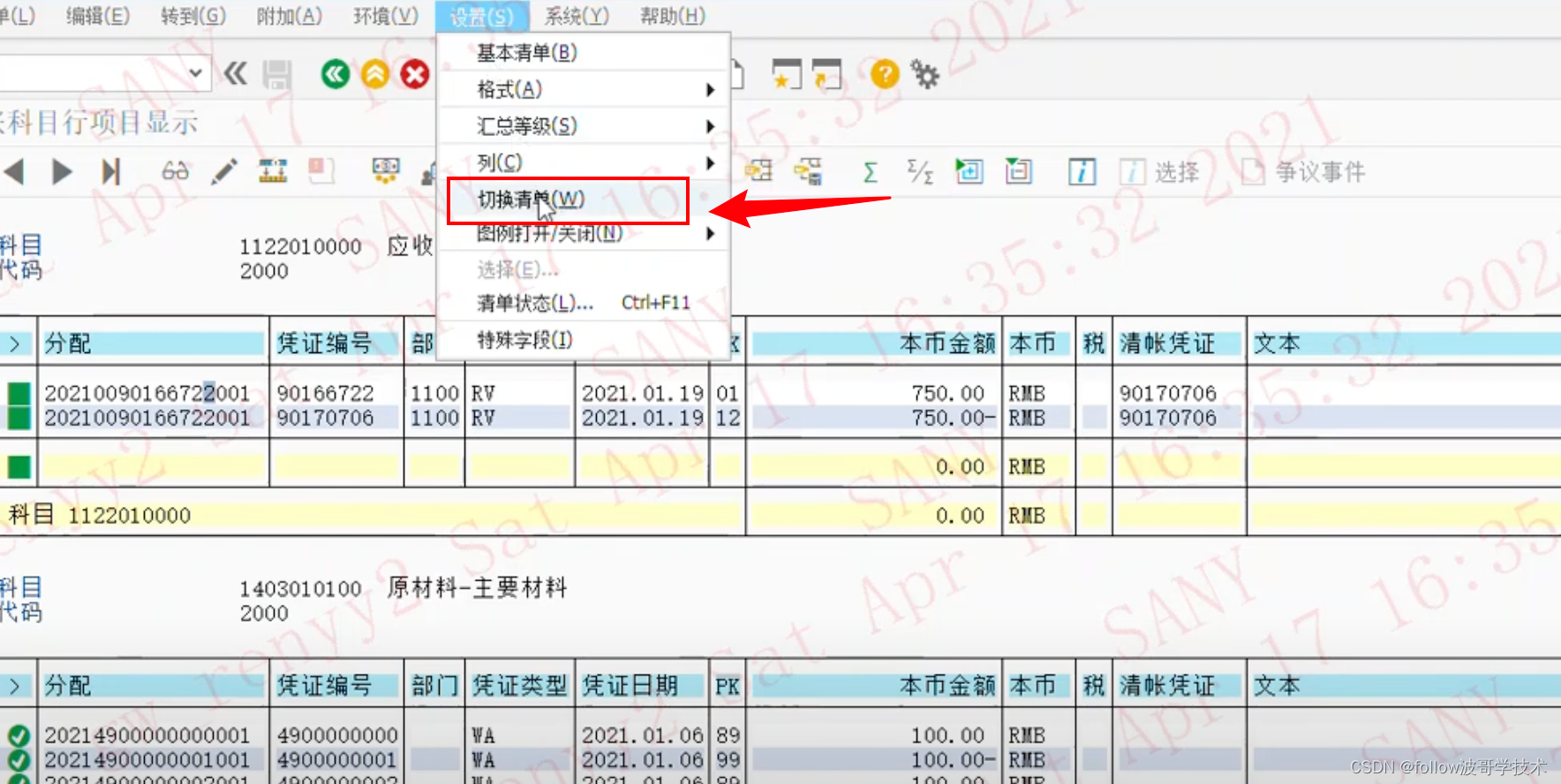Click the select layout icon with green arrow
The image size is (1561, 784).
969,170
